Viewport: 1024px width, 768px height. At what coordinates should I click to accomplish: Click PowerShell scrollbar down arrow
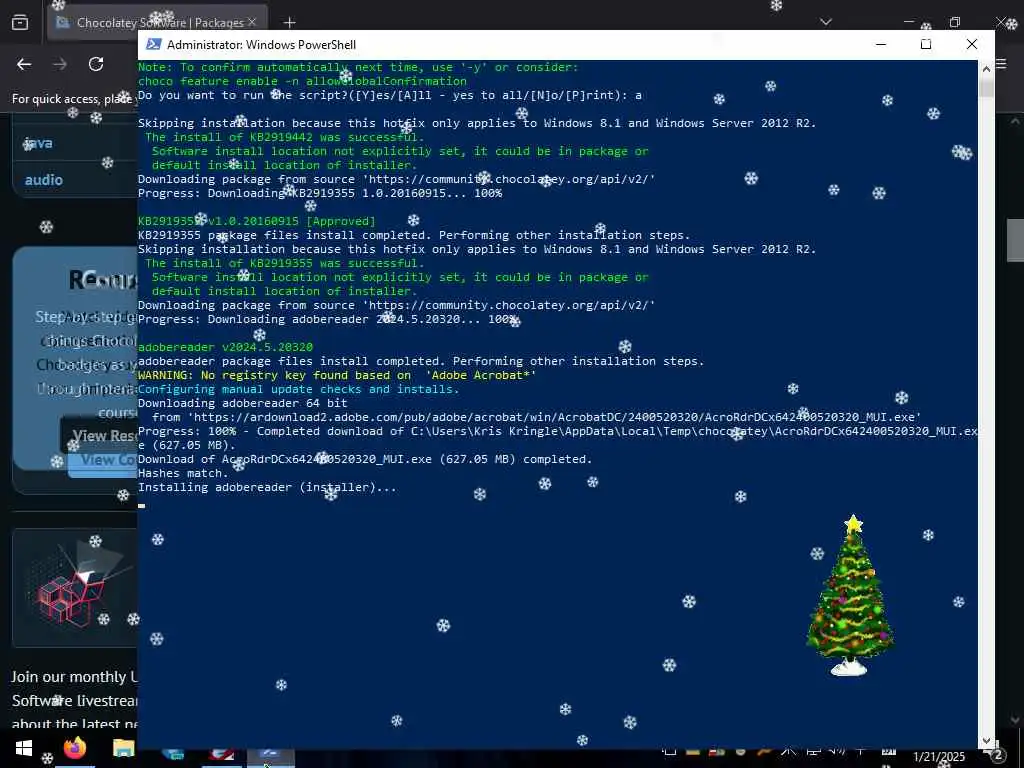(986, 741)
